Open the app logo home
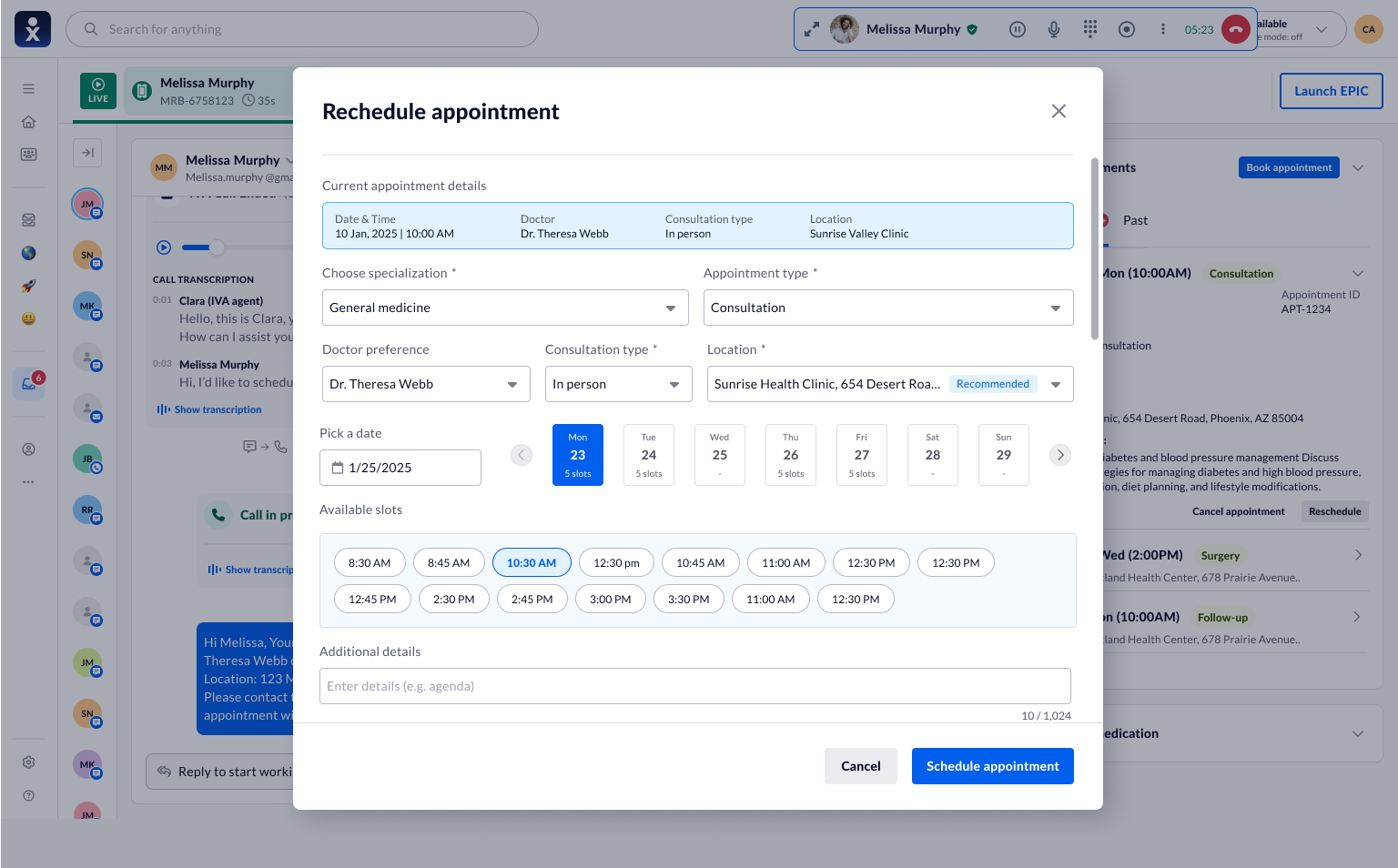1398x868 pixels. point(33,29)
